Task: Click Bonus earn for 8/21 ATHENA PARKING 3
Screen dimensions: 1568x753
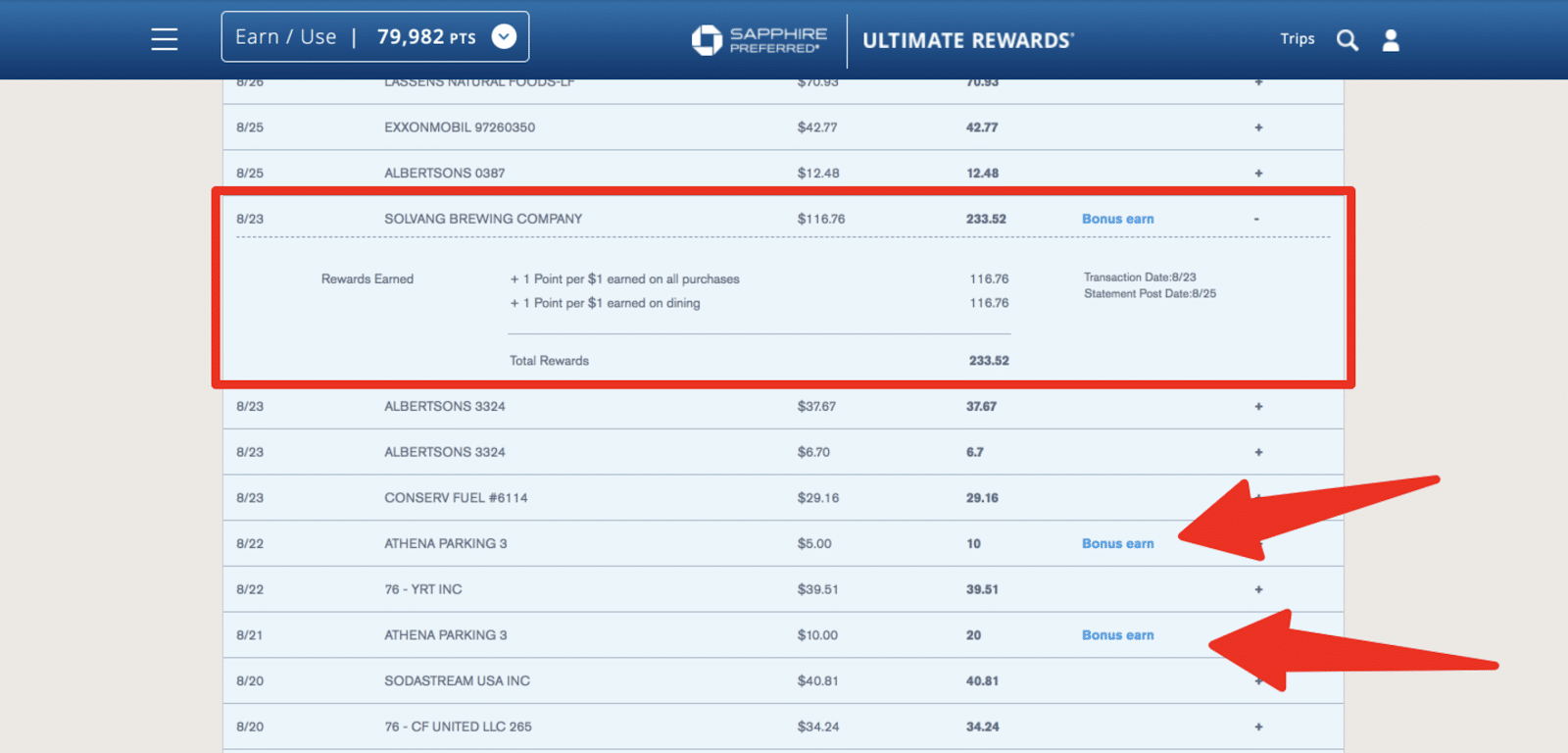Action: click(1117, 635)
